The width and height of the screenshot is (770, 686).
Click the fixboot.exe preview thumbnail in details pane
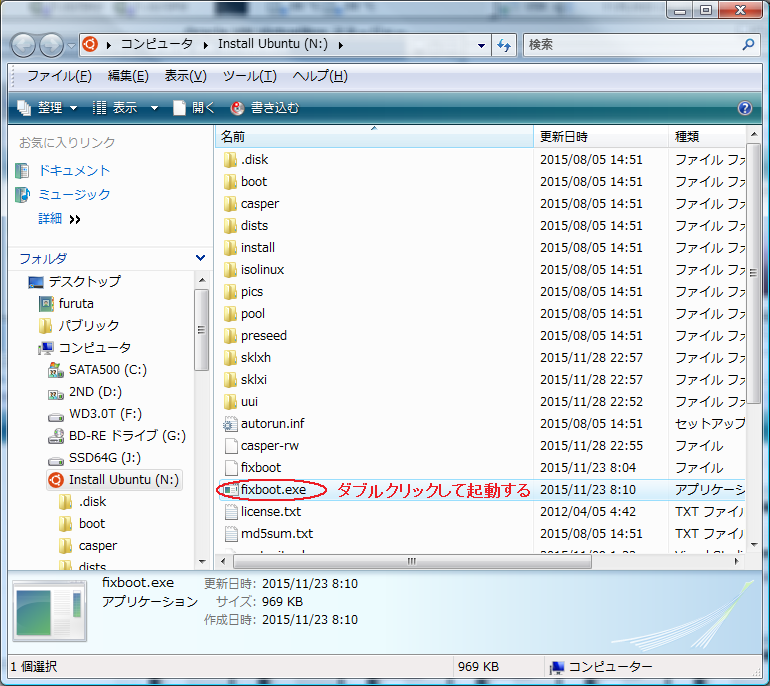50,612
